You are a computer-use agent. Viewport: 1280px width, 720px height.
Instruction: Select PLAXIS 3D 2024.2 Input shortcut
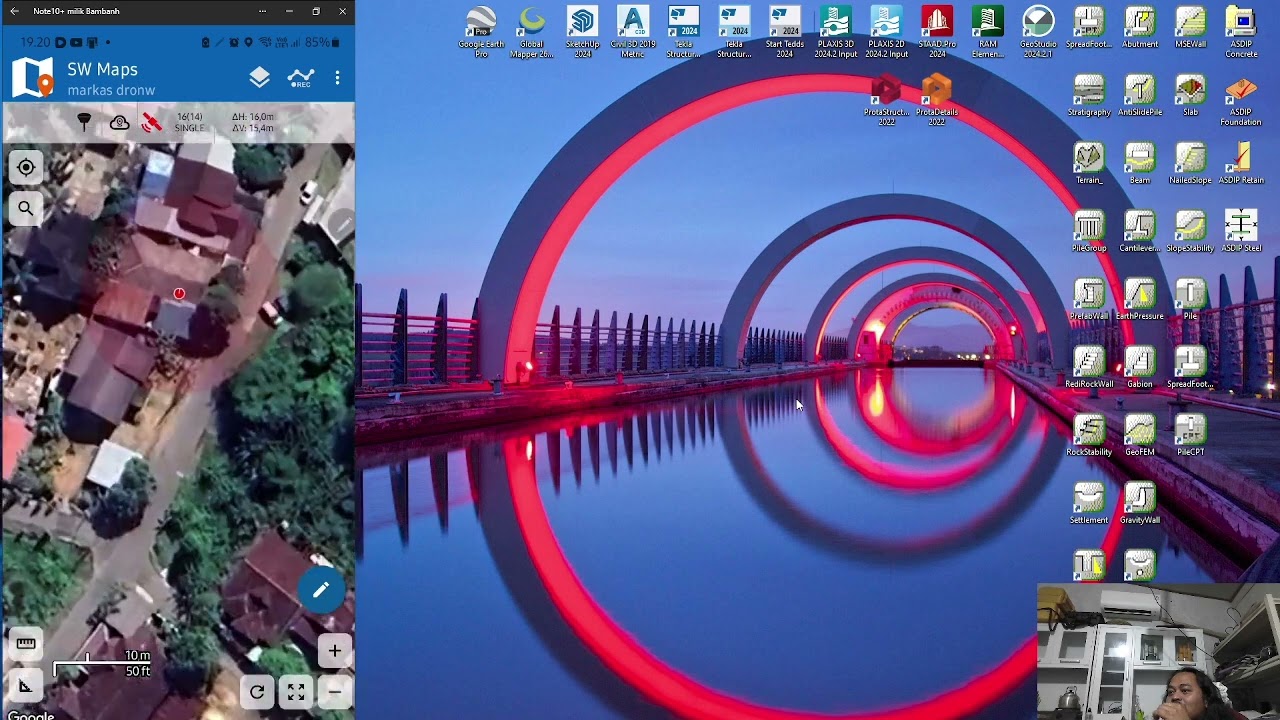pyautogui.click(x=834, y=32)
